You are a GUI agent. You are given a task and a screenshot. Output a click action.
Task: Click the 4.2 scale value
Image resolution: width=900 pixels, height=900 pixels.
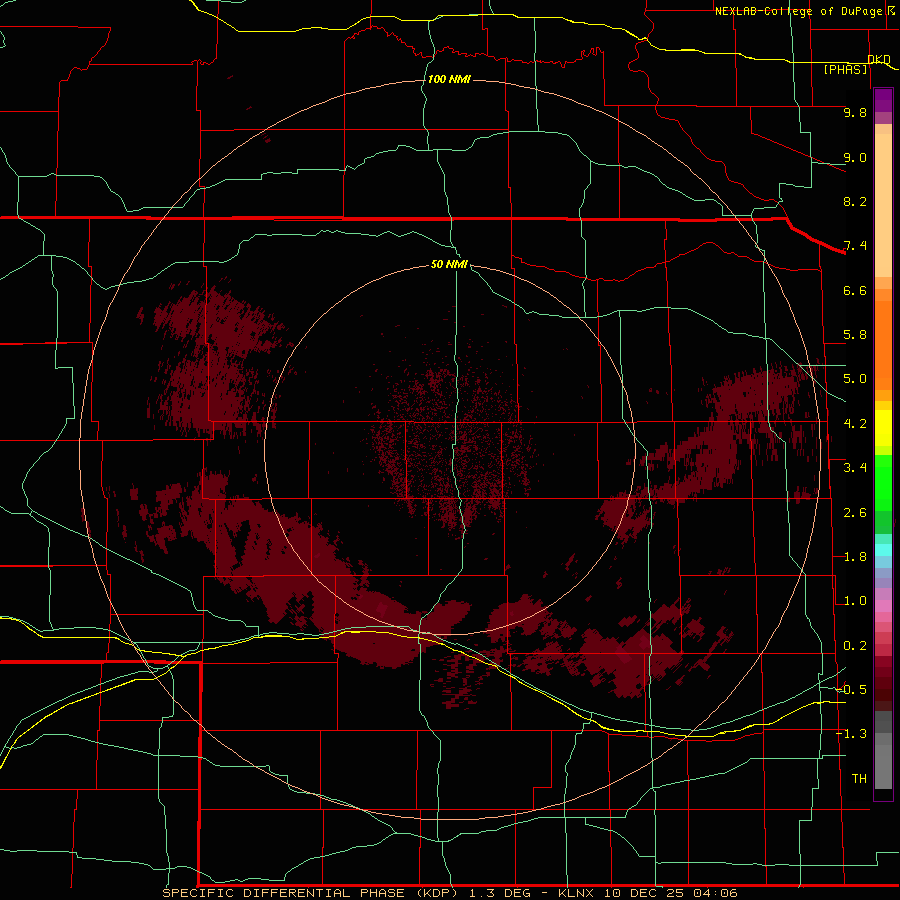[x=855, y=424]
